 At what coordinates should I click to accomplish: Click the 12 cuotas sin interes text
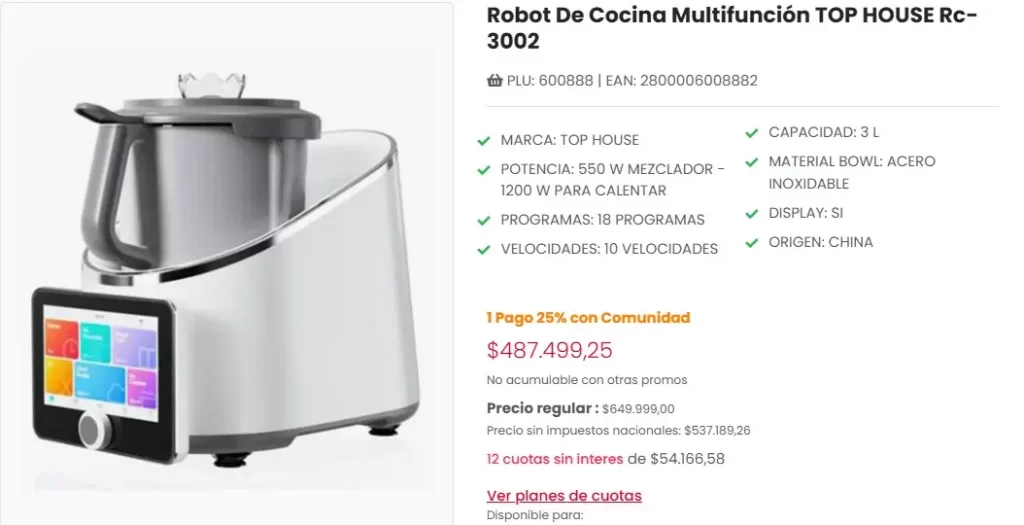(x=554, y=459)
